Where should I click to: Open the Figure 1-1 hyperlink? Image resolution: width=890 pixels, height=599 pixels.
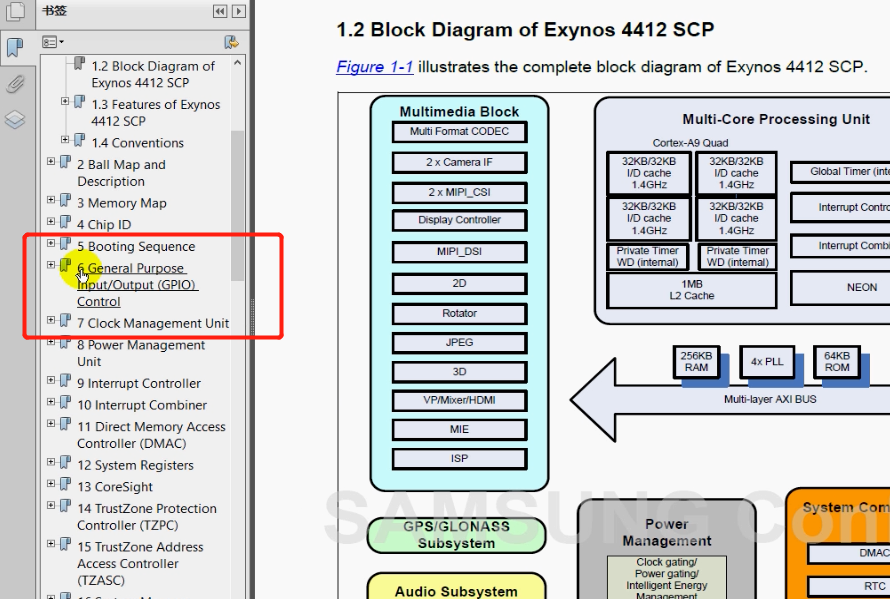click(374, 67)
